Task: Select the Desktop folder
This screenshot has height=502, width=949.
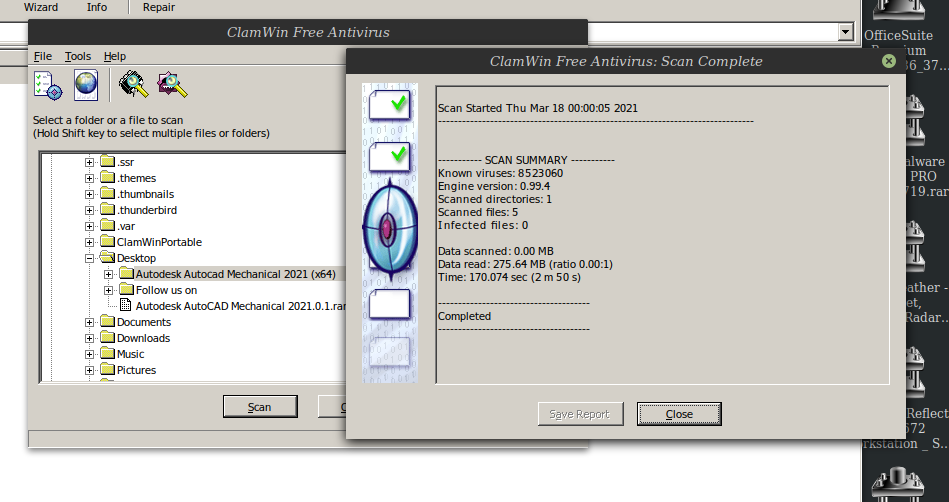Action: pos(136,258)
